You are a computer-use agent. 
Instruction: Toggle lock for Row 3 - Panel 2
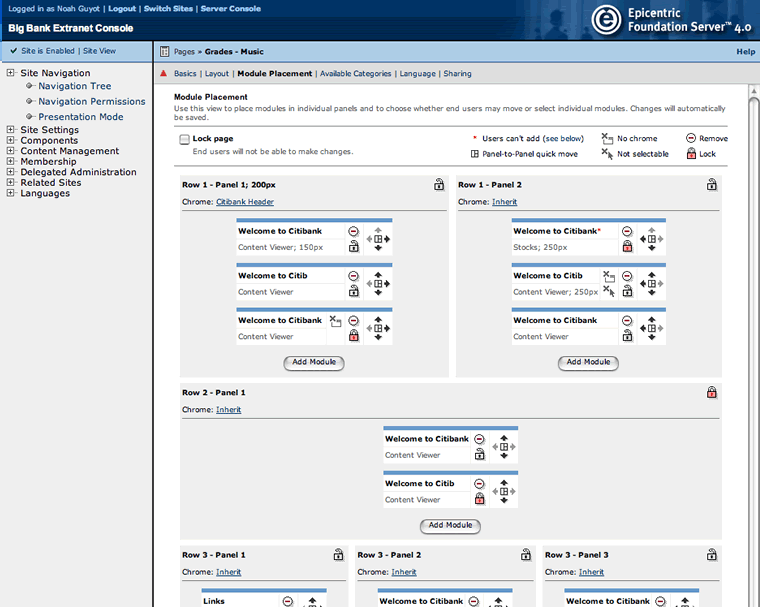(x=526, y=554)
